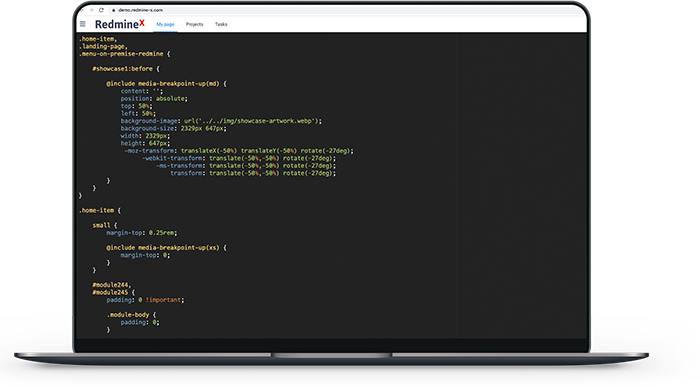Click the "top: 50%;" code line
The width and height of the screenshot is (700, 387).
pyautogui.click(x=137, y=106)
